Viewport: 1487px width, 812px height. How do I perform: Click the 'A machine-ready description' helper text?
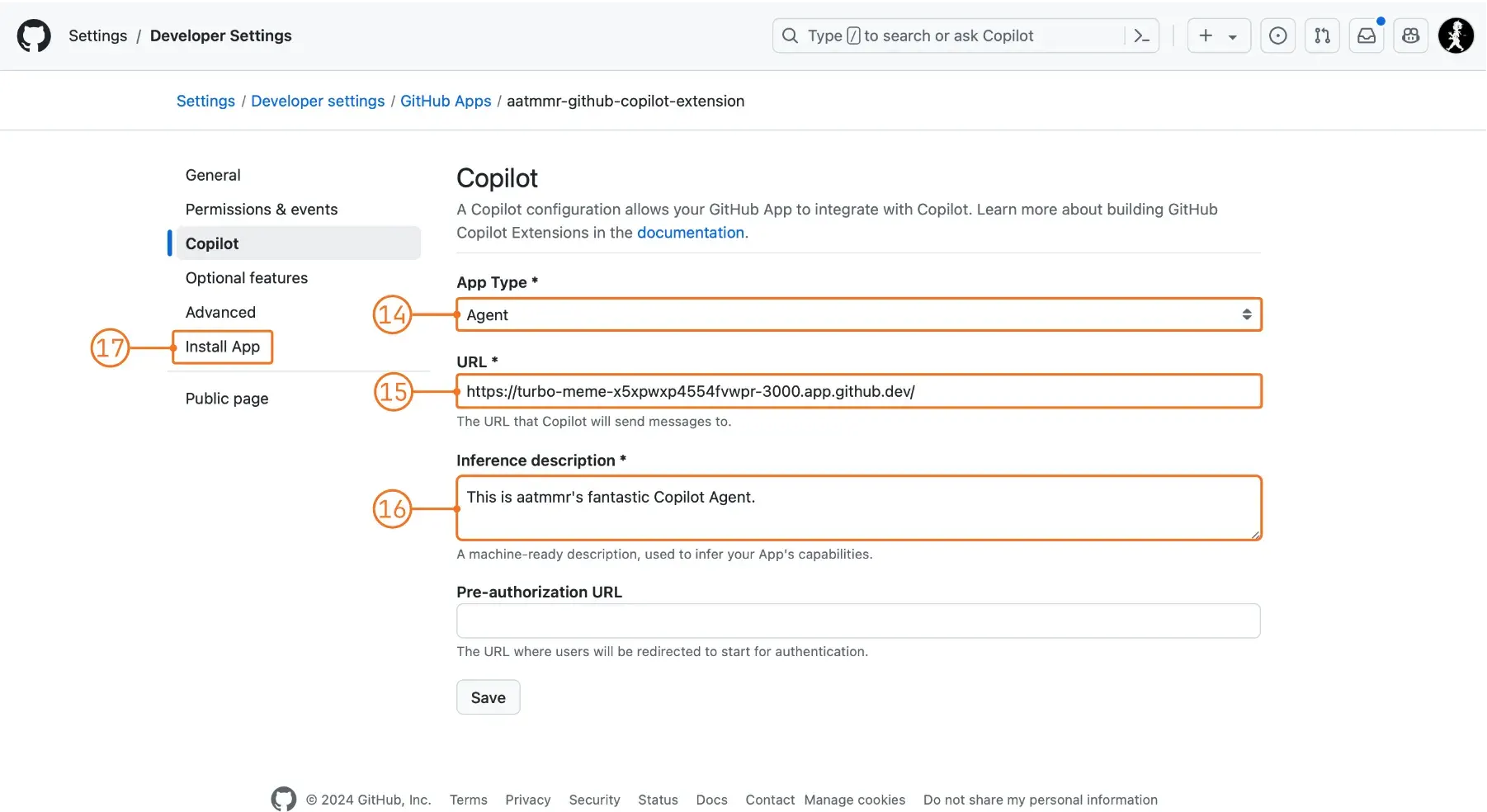pyautogui.click(x=664, y=555)
